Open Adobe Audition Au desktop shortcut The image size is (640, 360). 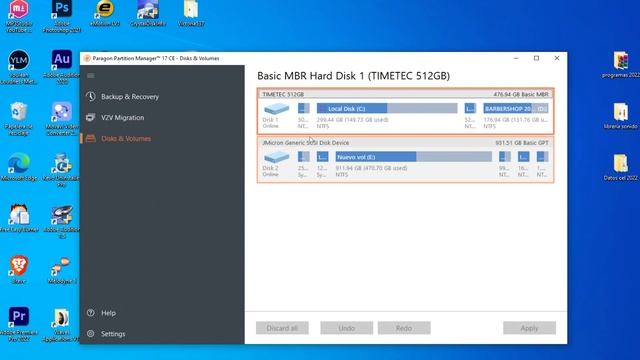[62, 67]
